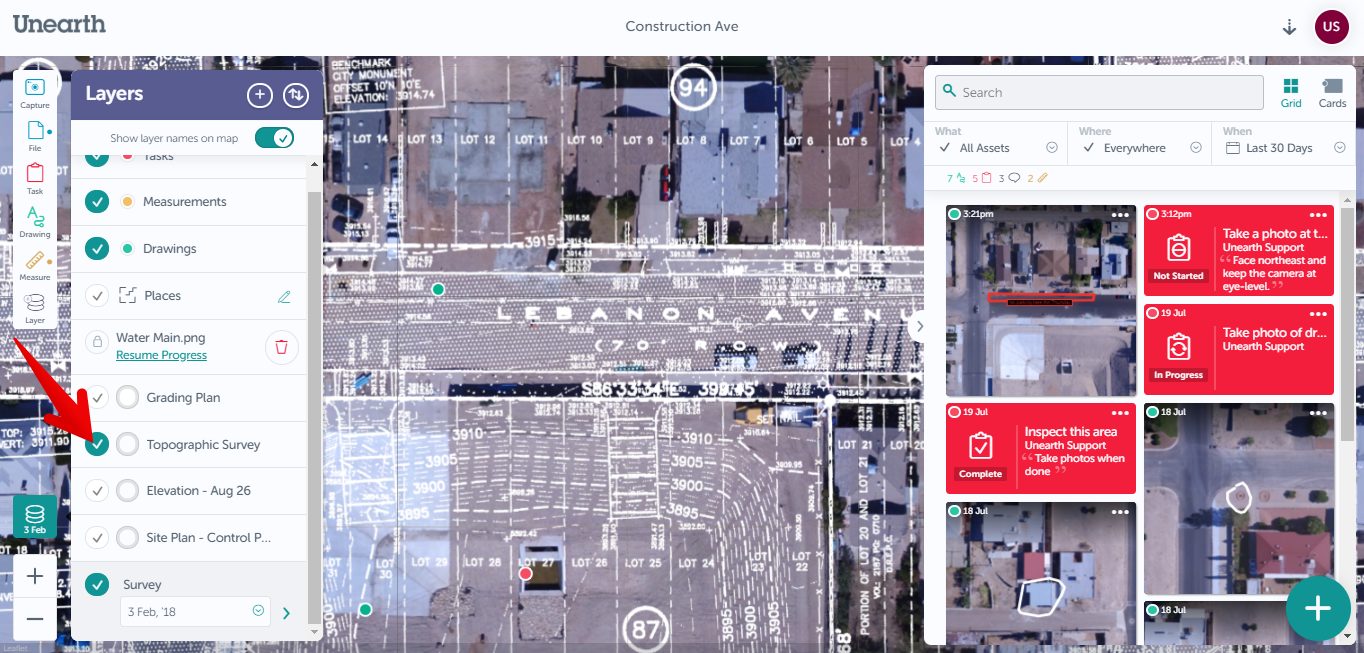Click the lock icon beside Water Main.png
The height and width of the screenshot is (653, 1364).
pyautogui.click(x=97, y=342)
